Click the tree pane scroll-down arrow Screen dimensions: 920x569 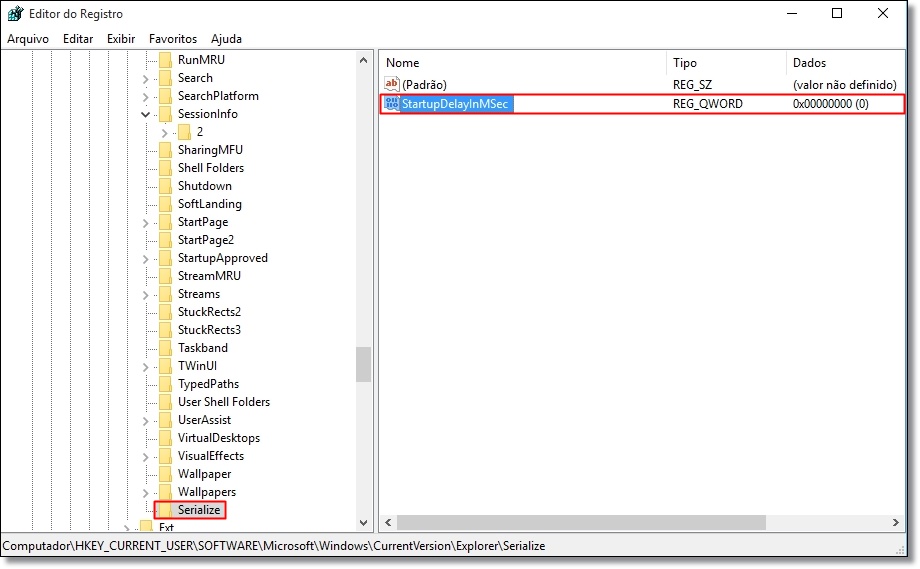pyautogui.click(x=363, y=522)
